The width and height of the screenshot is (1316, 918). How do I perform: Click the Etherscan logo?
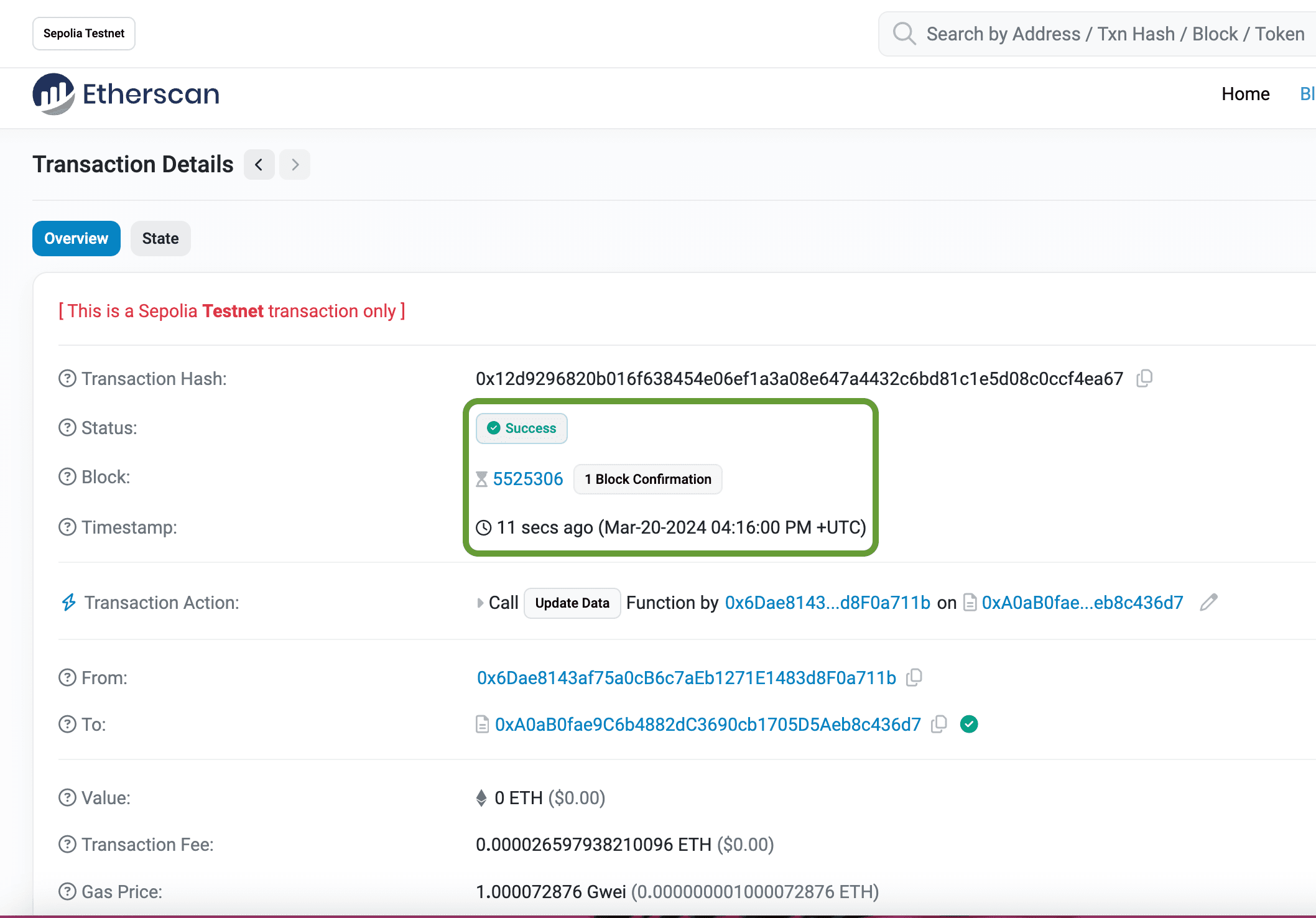125,93
